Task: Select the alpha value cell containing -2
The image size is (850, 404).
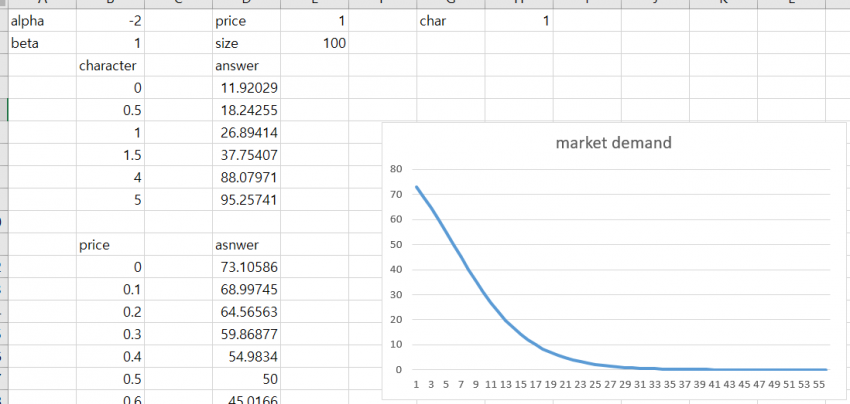Action: pyautogui.click(x=111, y=21)
